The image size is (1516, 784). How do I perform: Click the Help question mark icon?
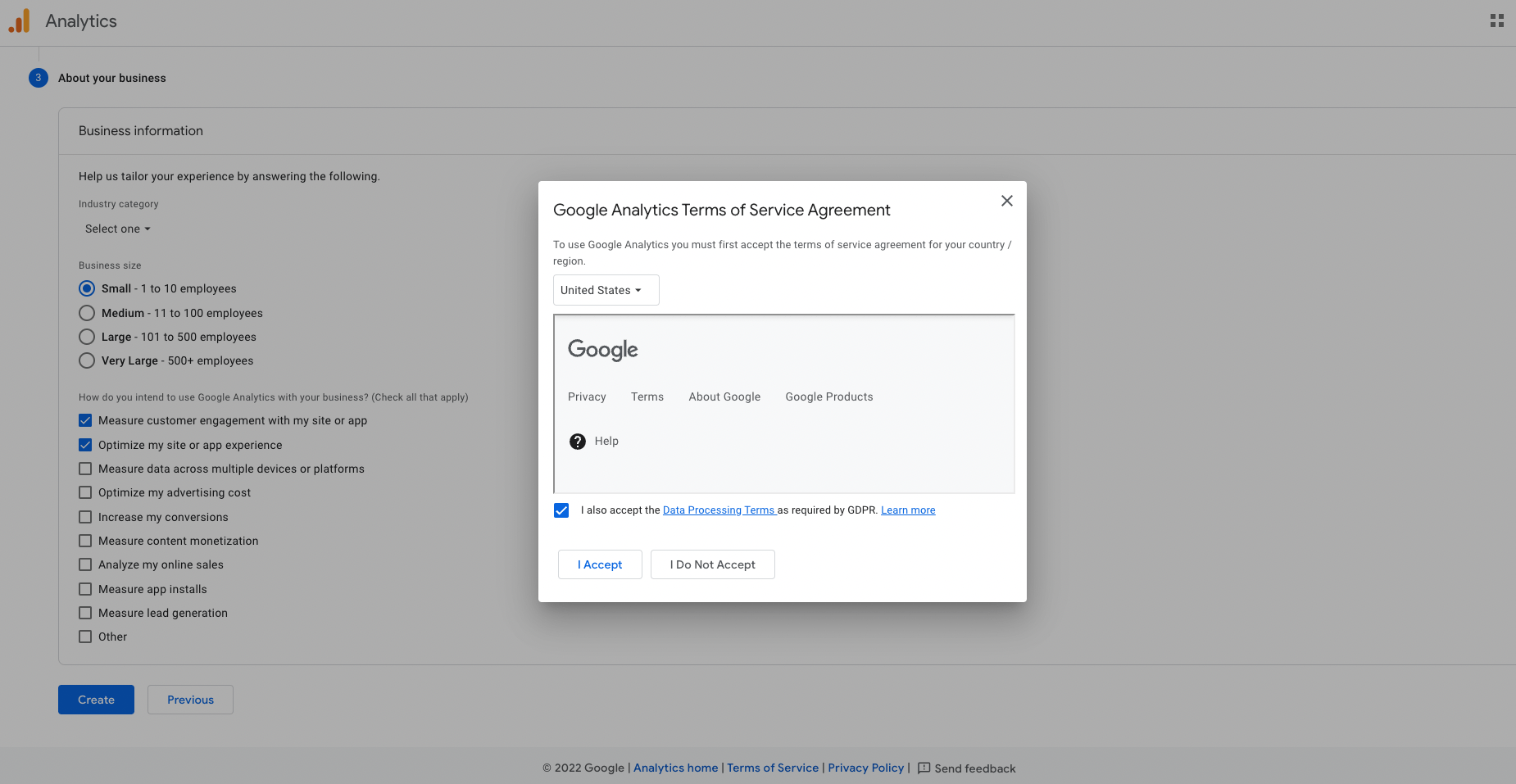coord(578,442)
